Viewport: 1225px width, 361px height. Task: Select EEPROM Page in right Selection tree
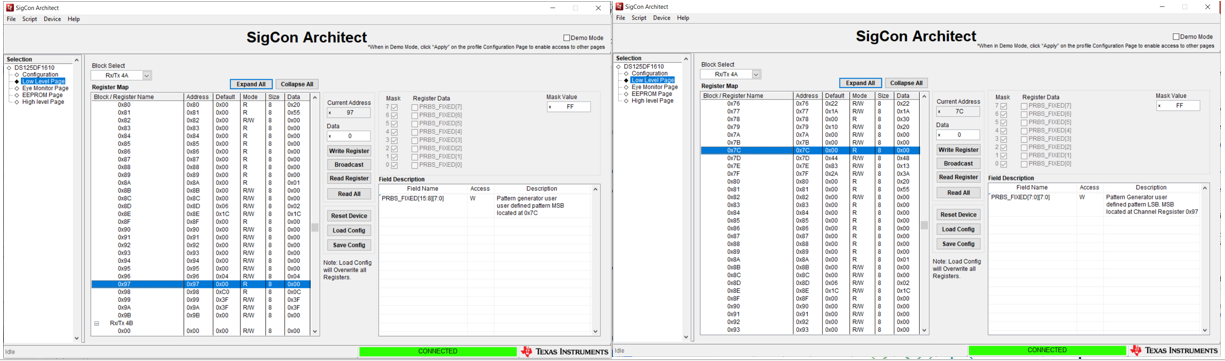click(x=651, y=94)
